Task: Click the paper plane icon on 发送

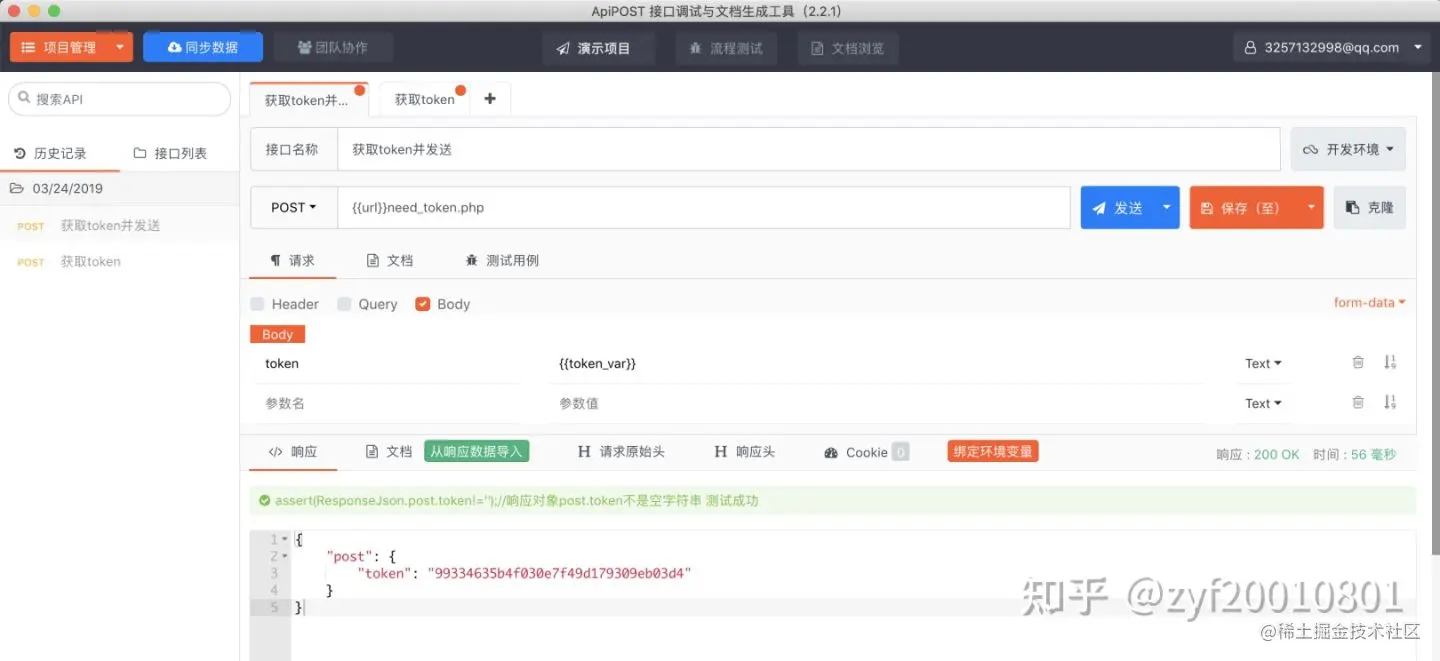Action: pos(1099,208)
